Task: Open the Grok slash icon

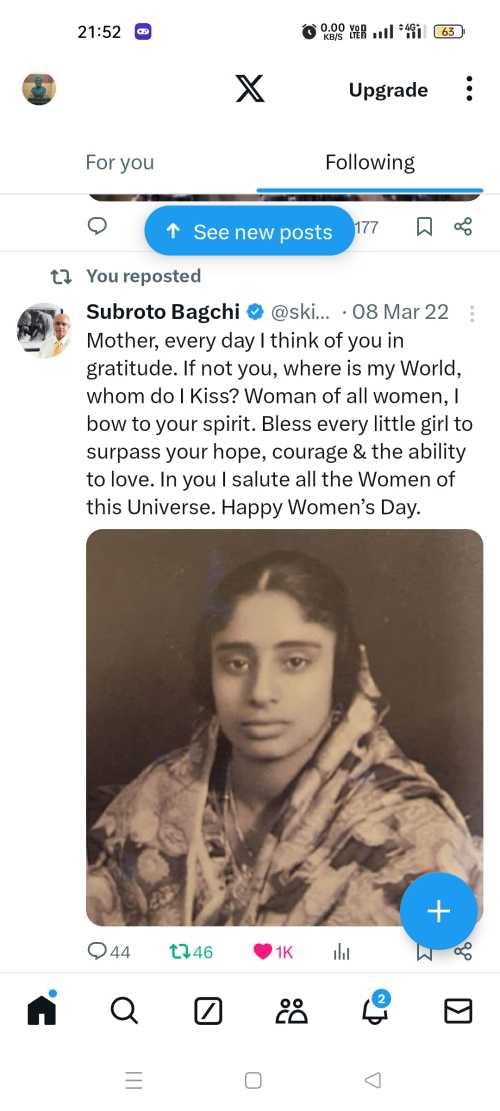Action: coord(208,1011)
